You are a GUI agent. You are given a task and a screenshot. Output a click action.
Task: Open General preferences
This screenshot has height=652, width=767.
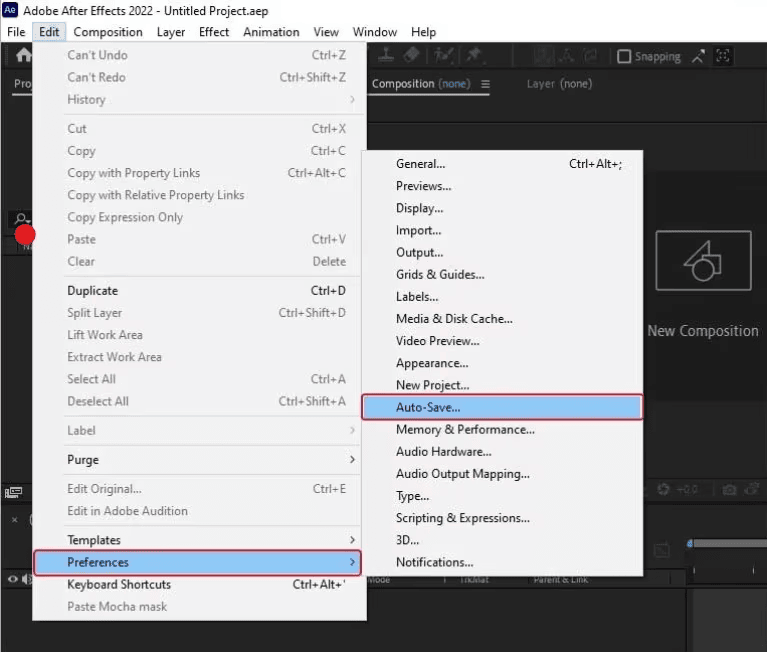(502, 164)
